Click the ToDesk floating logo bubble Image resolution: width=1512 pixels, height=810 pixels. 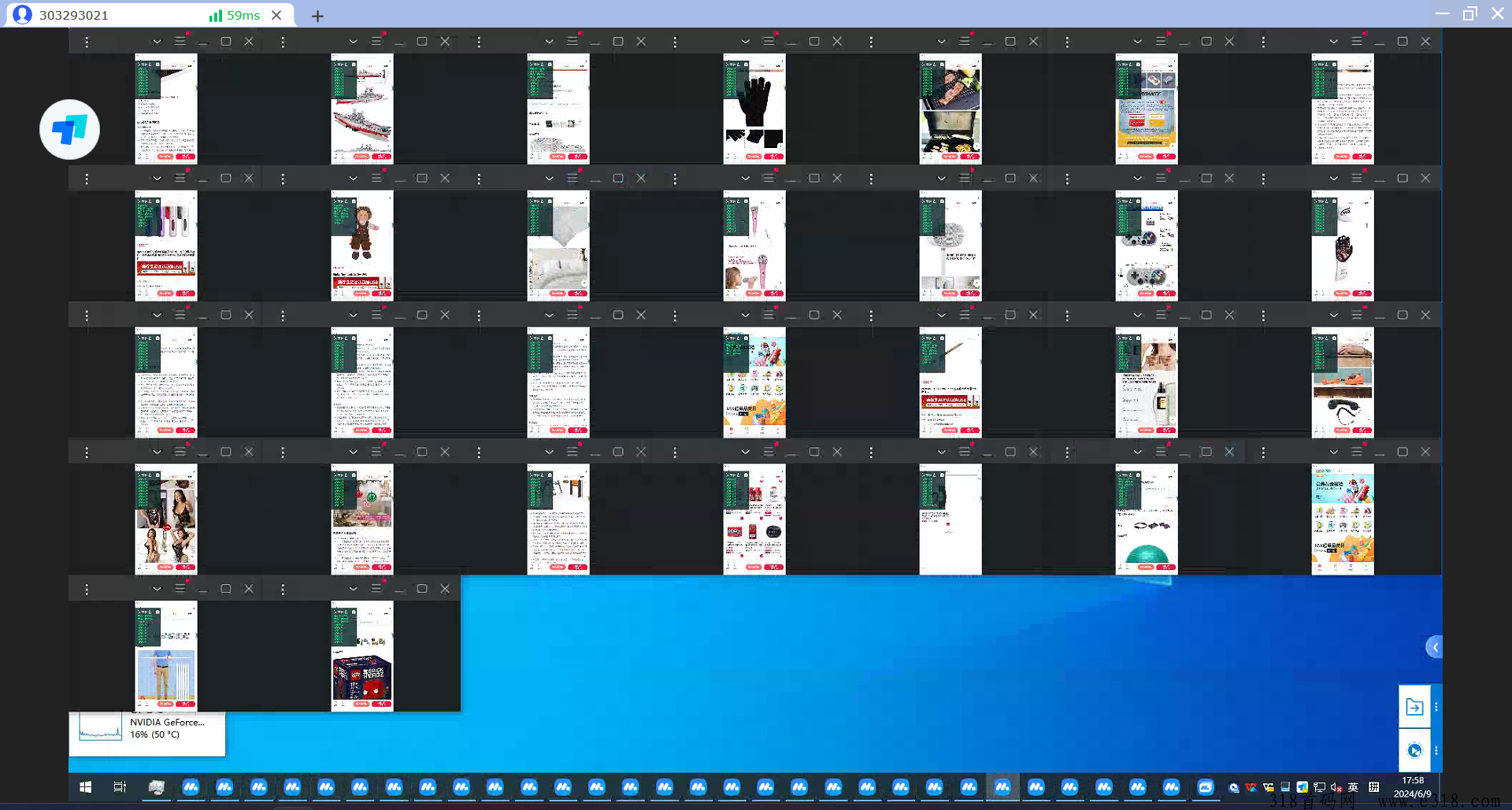[69, 130]
